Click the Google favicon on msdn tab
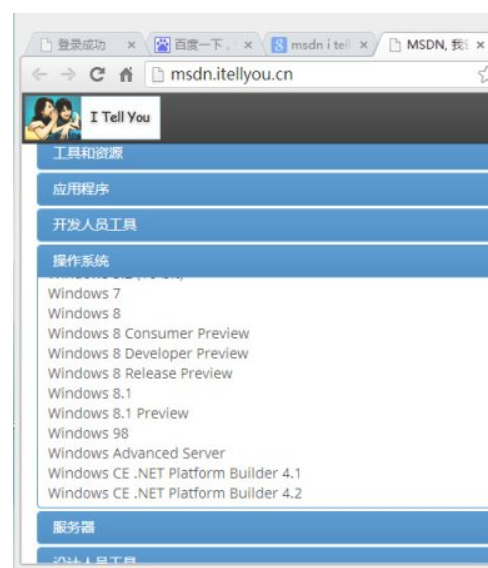 click(279, 45)
